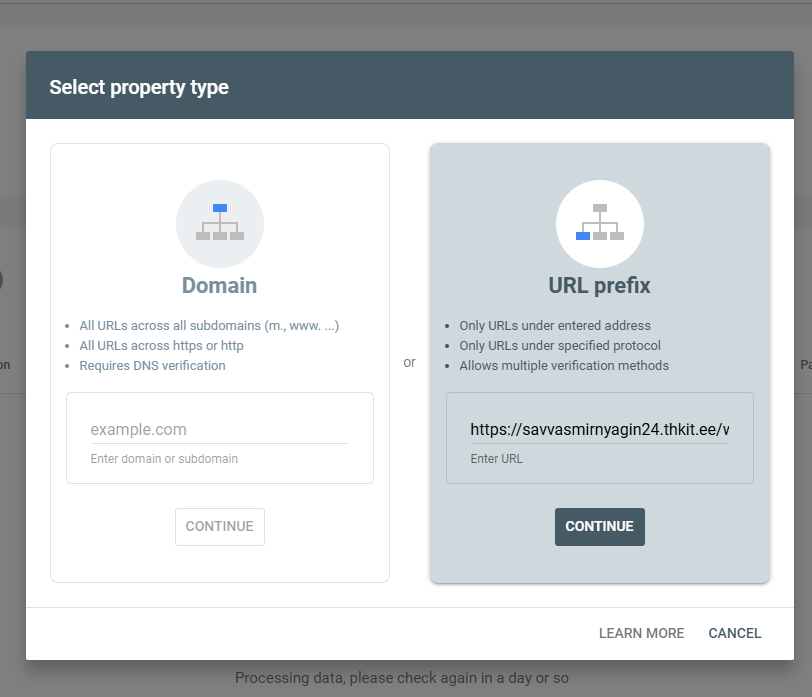The height and width of the screenshot is (697, 812).
Task: Click the 'Select property type' dialog title
Action: [139, 87]
